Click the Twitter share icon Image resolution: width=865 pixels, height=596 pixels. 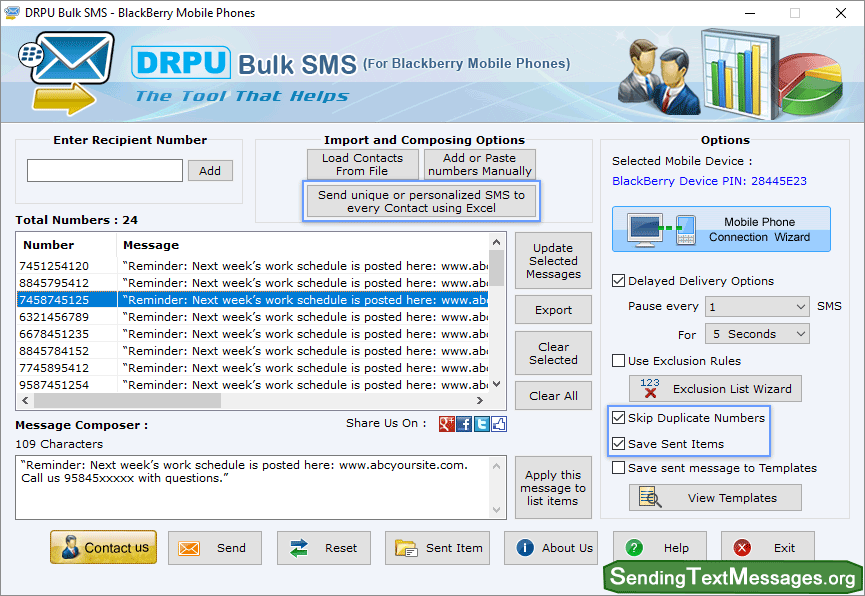point(482,424)
